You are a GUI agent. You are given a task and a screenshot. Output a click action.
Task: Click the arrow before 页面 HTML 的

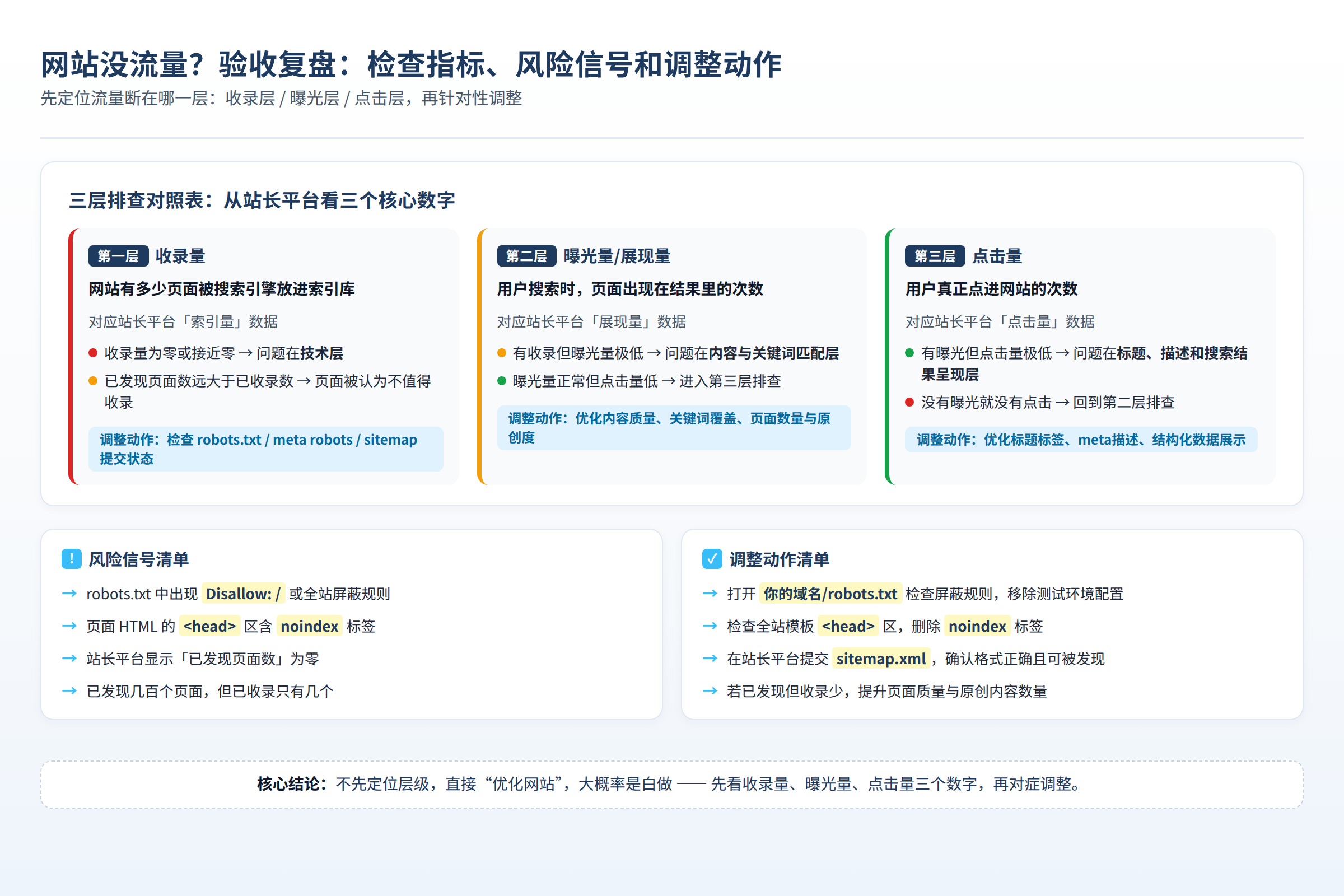tap(69, 626)
